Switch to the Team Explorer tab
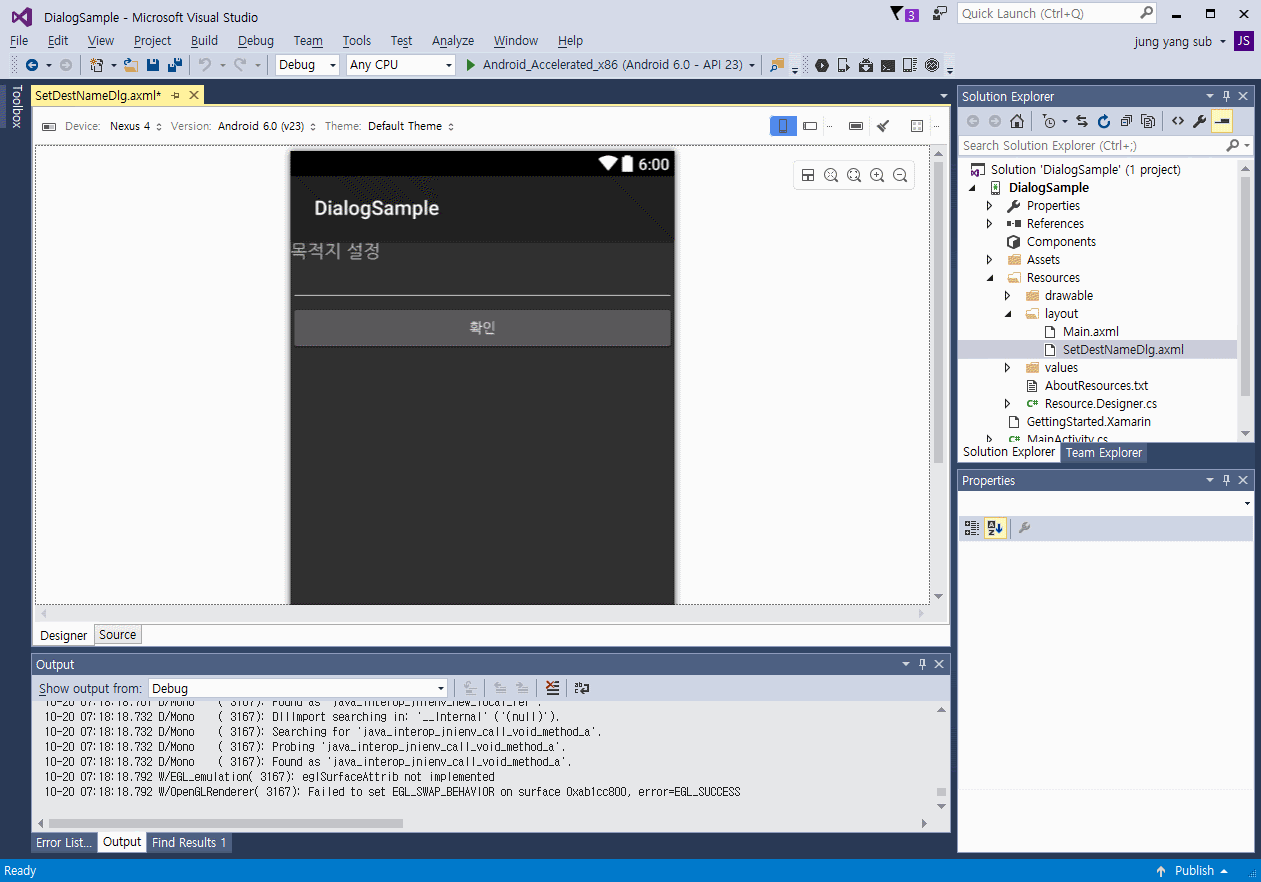The width and height of the screenshot is (1261, 882). click(x=1103, y=452)
